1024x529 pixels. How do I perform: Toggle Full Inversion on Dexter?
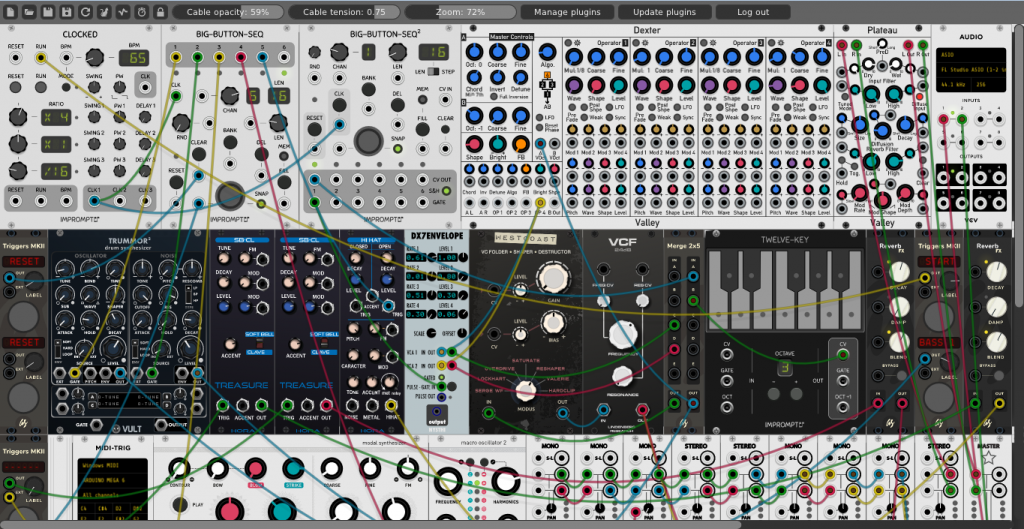coord(494,96)
